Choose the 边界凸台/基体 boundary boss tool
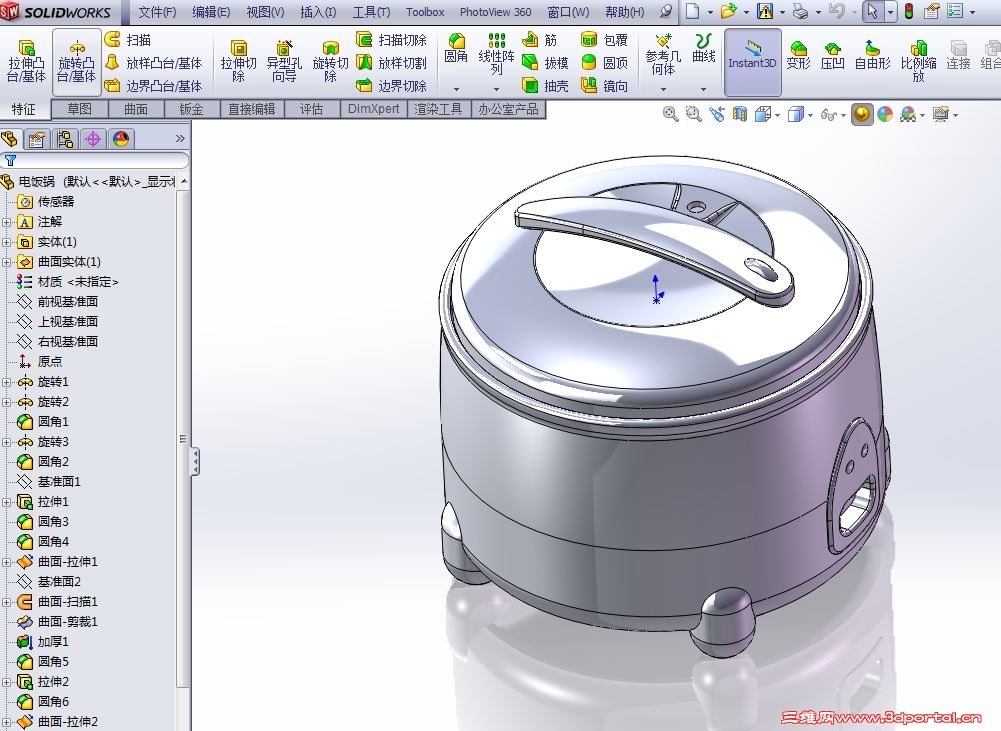 coord(153,86)
